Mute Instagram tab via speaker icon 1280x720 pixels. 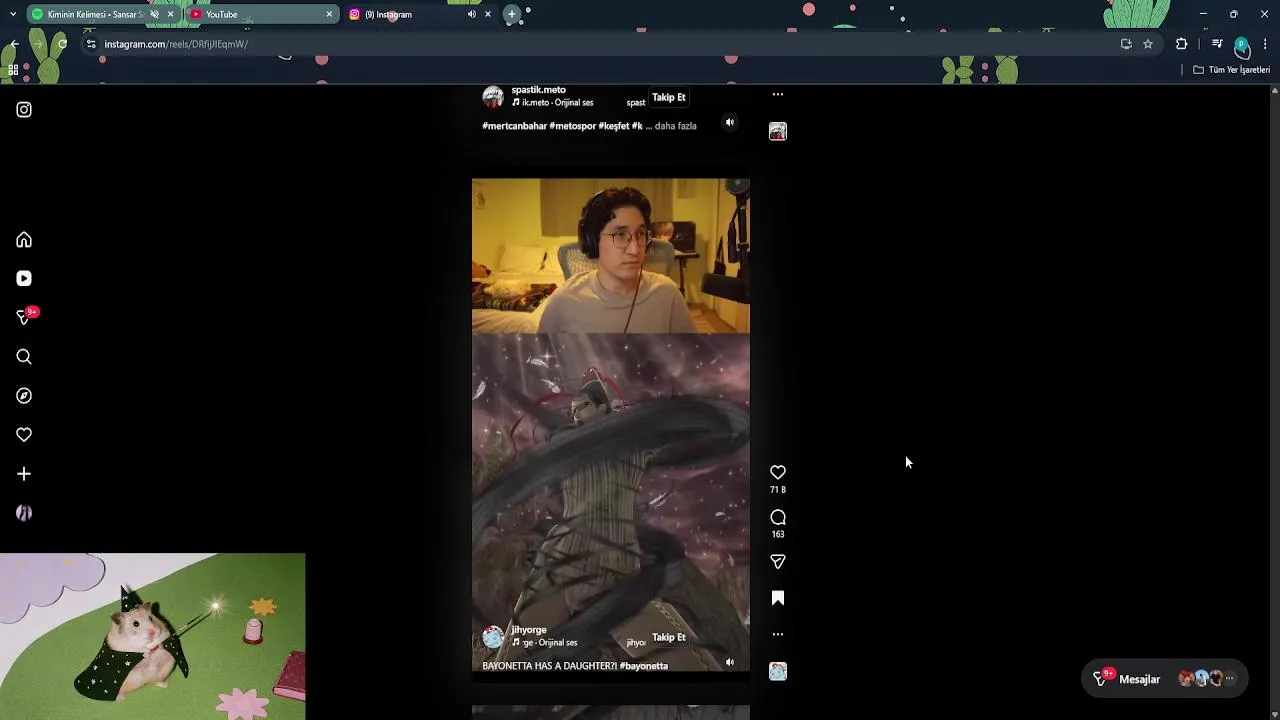pos(471,15)
